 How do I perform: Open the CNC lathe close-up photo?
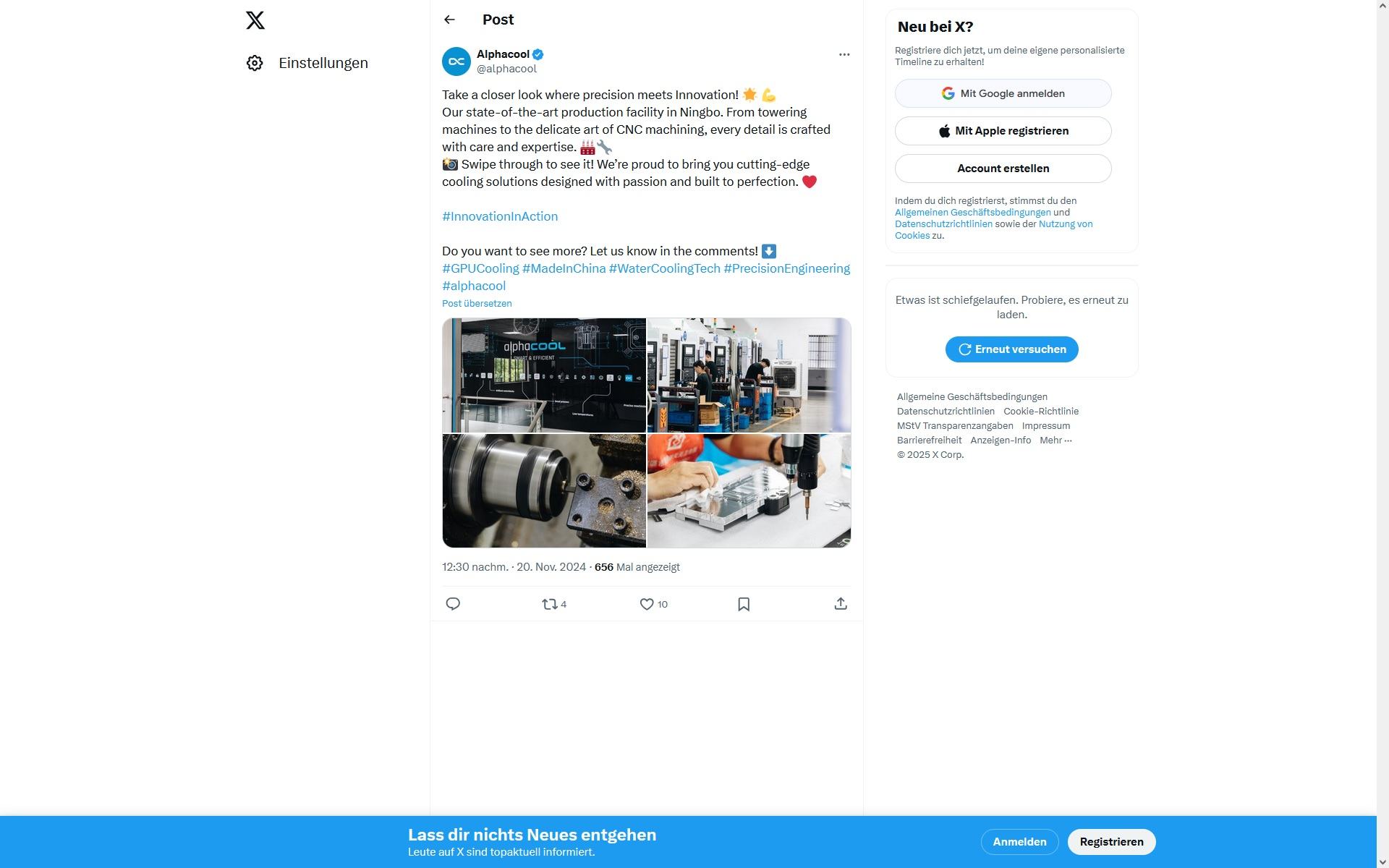click(x=544, y=491)
